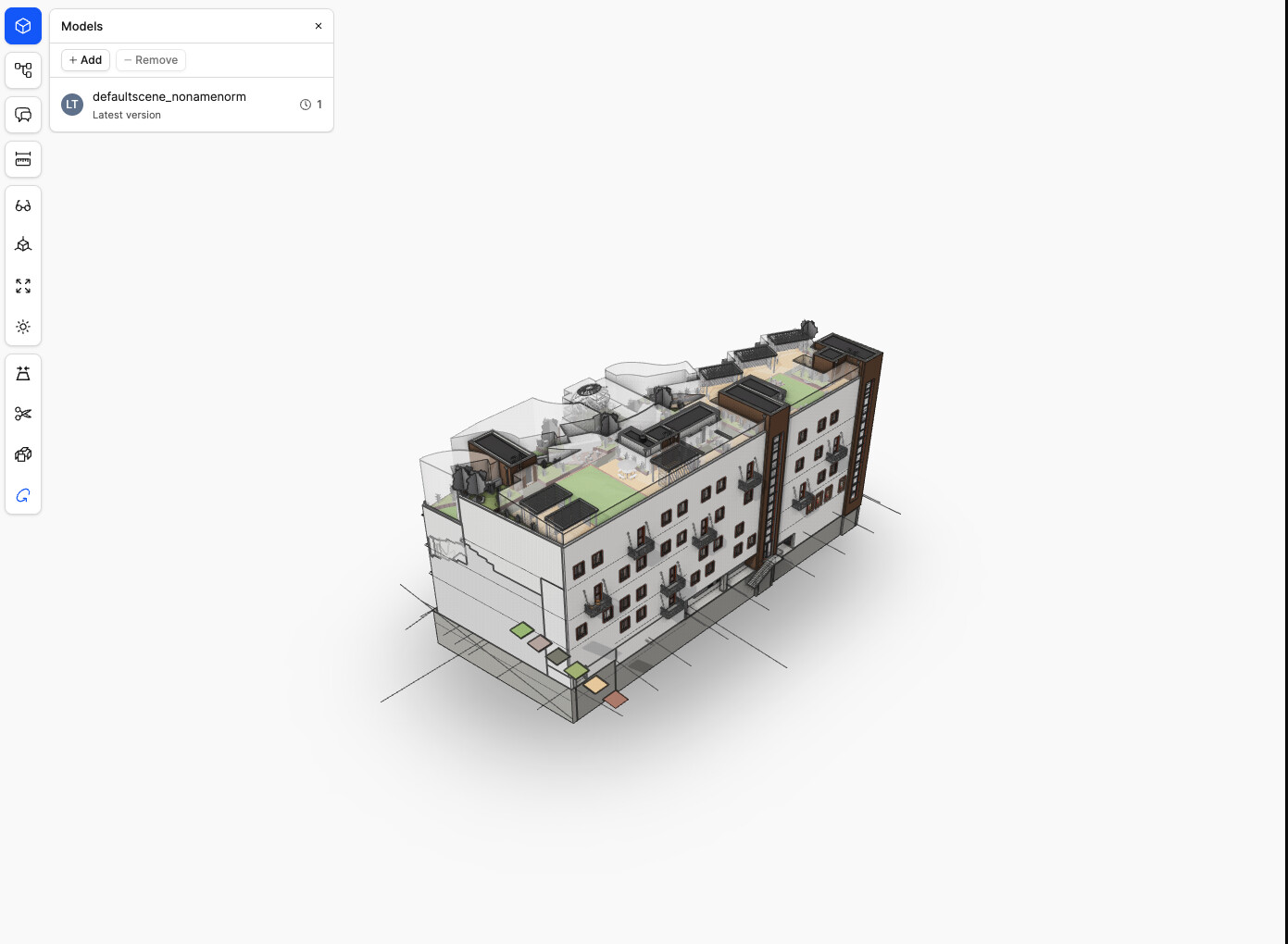
Task: Click the LT avatar badge
Action: pos(72,105)
